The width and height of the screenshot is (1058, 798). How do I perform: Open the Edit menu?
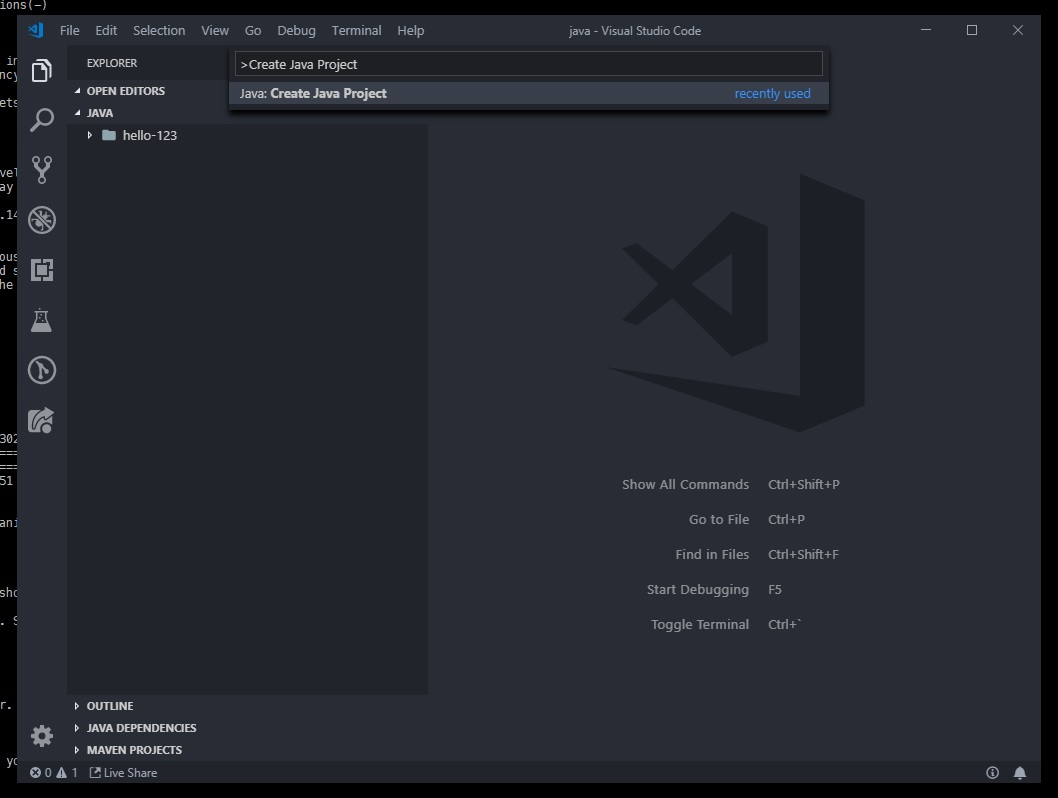[x=106, y=30]
